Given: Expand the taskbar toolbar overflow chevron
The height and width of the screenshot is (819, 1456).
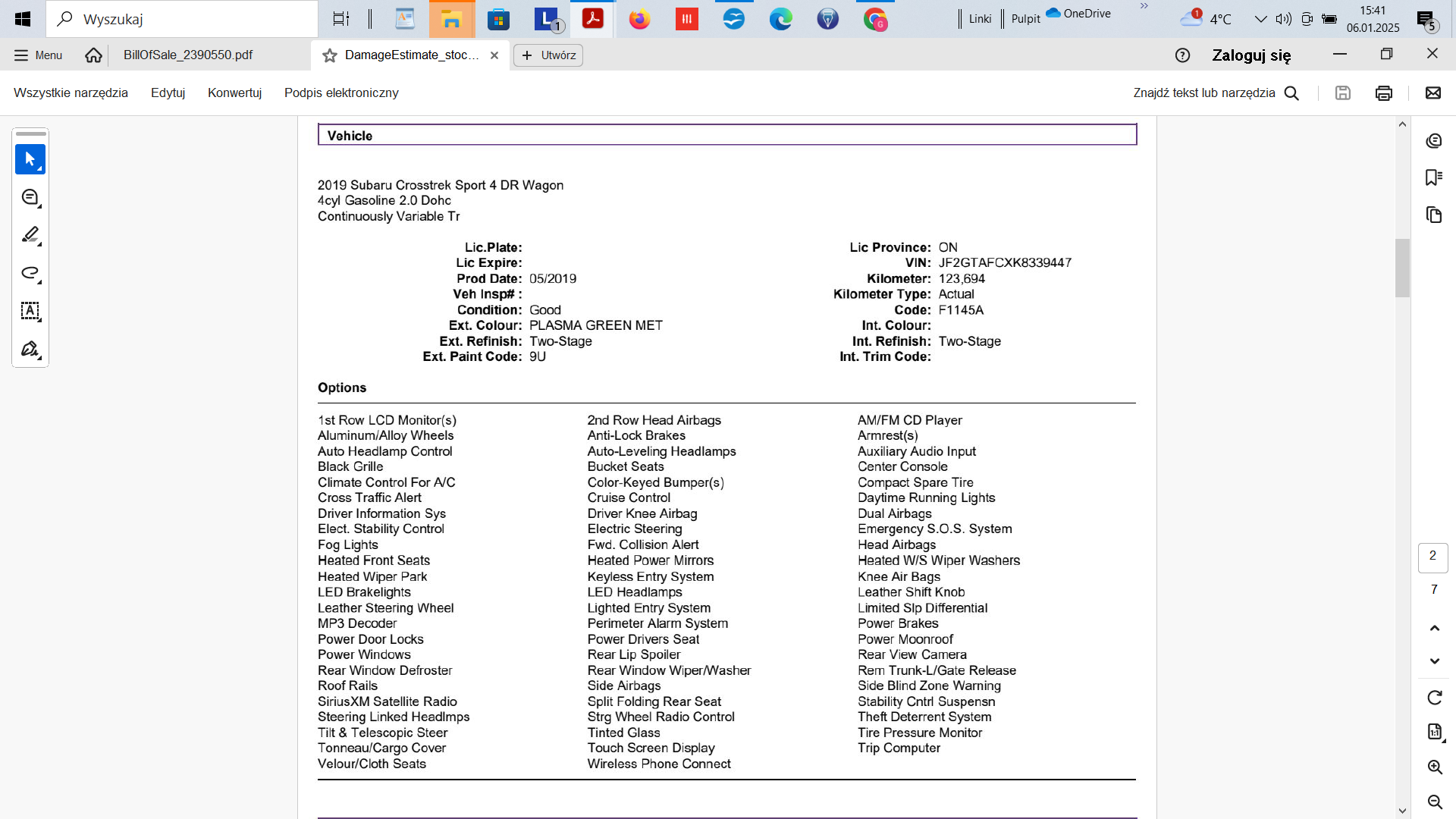Looking at the screenshot, I should click(1144, 6).
